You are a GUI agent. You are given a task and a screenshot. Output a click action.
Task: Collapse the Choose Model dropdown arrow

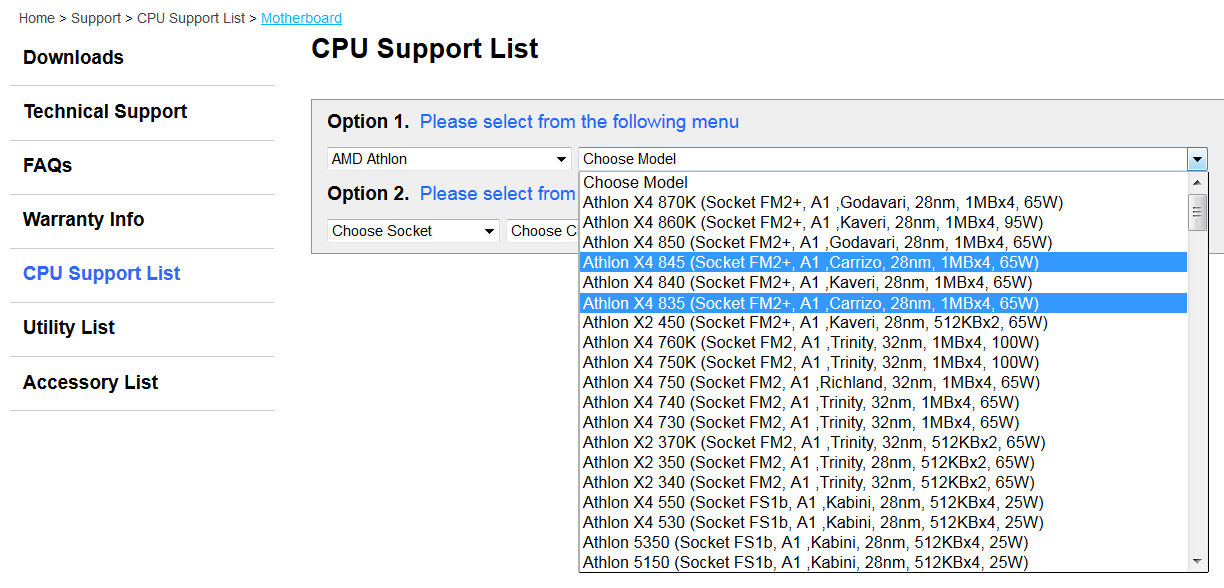tap(1197, 159)
